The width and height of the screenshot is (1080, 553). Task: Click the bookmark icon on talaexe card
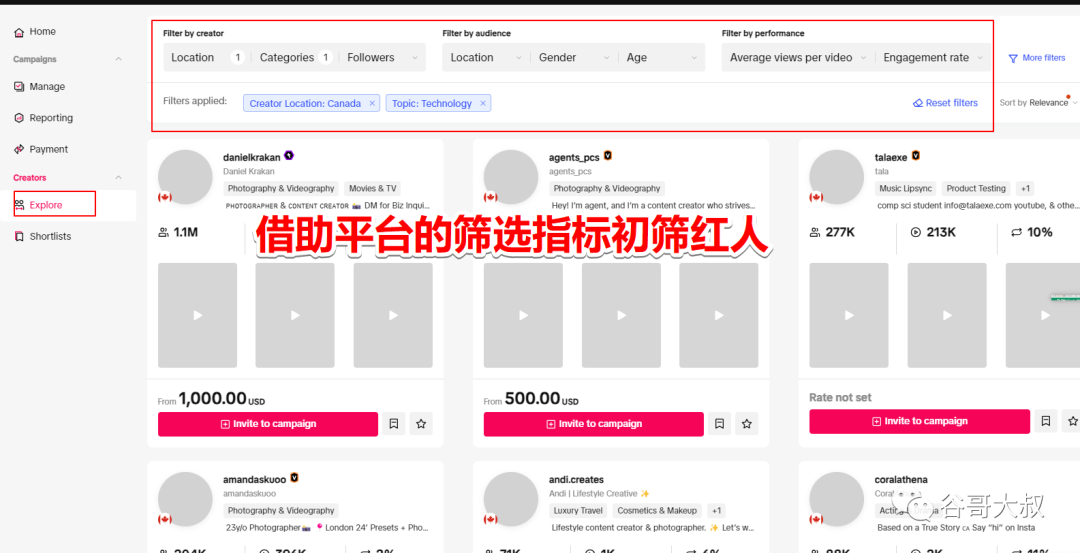coord(1045,421)
